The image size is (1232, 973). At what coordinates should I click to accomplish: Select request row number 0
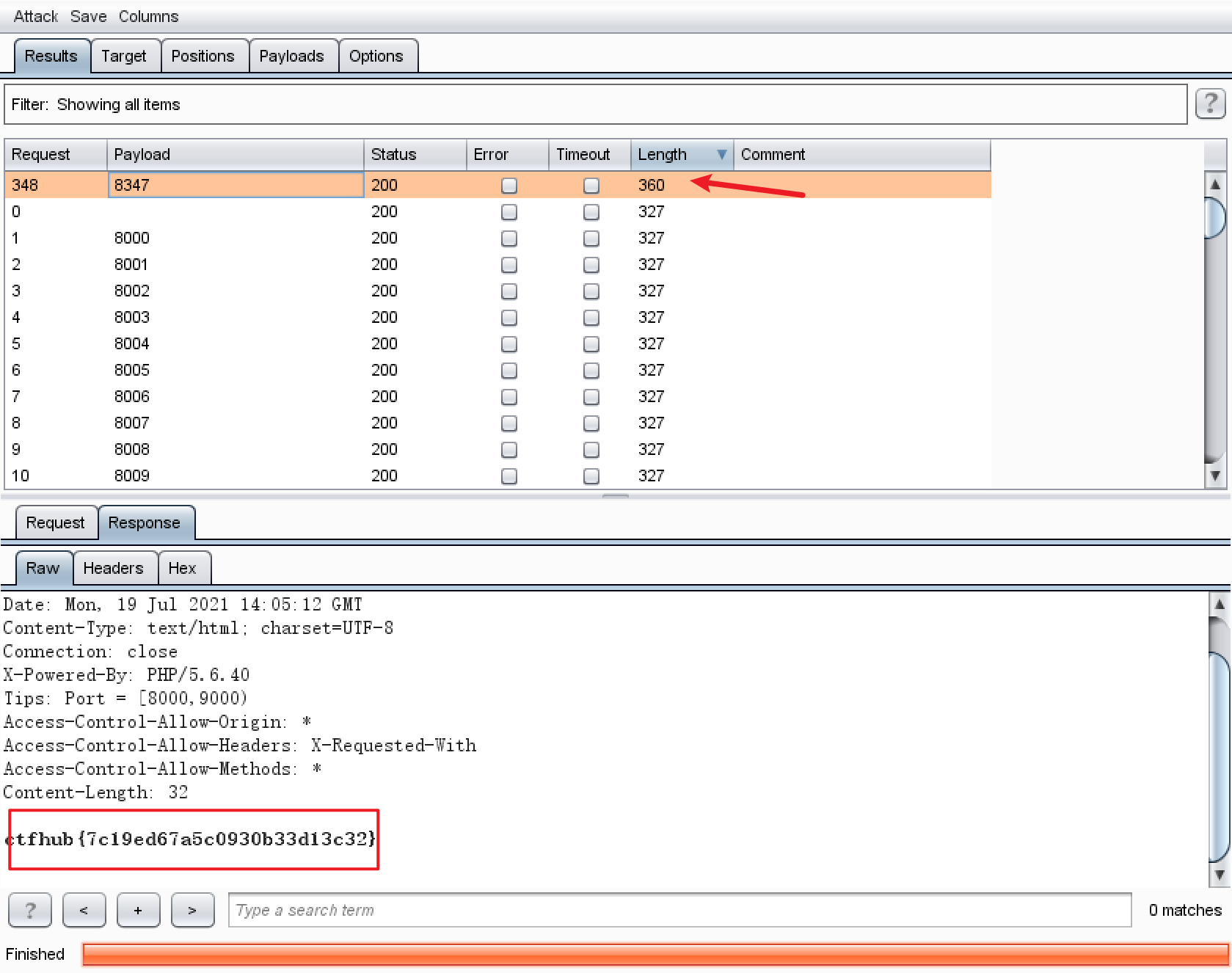click(498, 211)
